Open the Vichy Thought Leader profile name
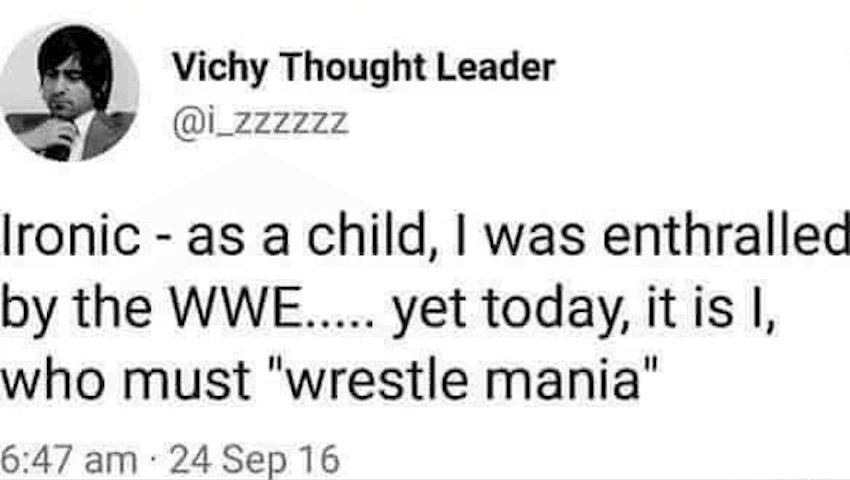The image size is (850, 480). [x=364, y=68]
